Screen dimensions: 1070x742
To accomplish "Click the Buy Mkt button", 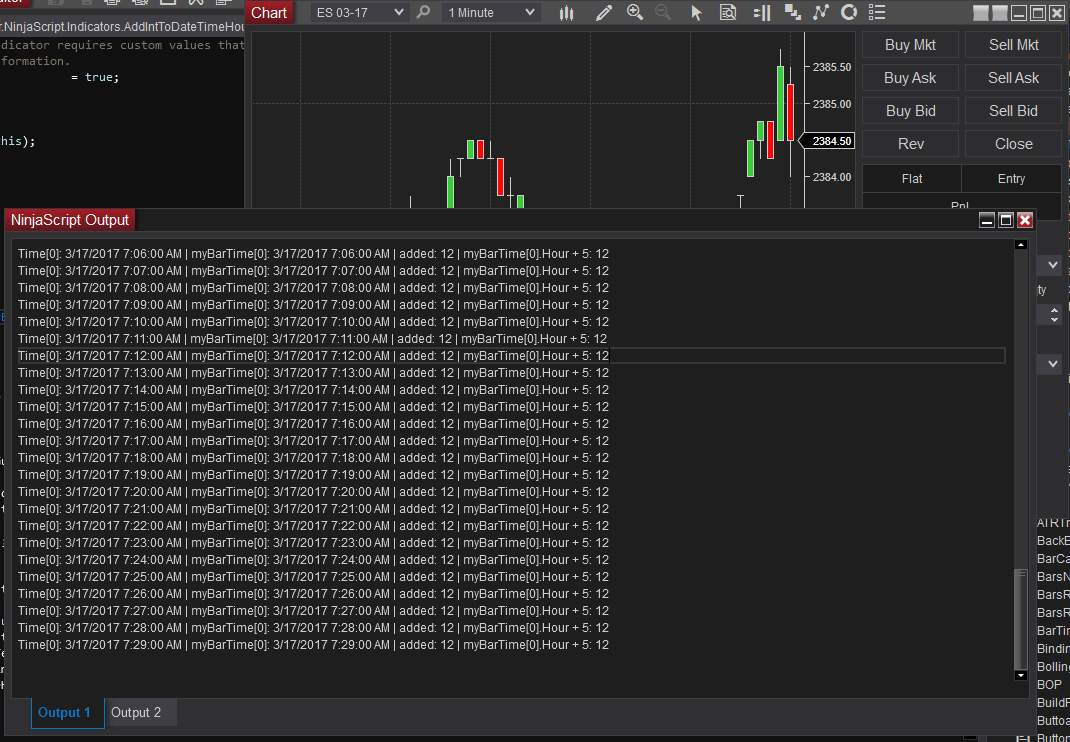I will pyautogui.click(x=910, y=45).
